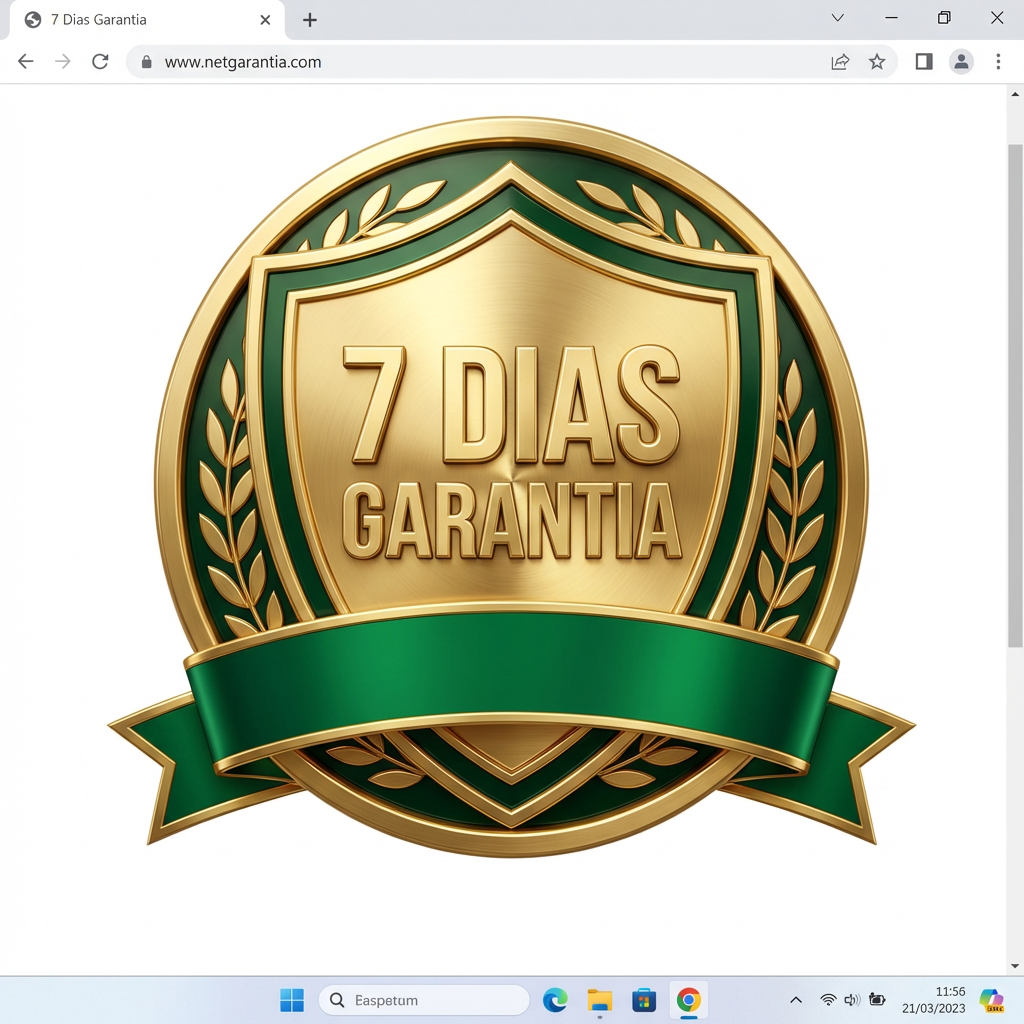Navigate back using the arrow button

click(x=25, y=61)
